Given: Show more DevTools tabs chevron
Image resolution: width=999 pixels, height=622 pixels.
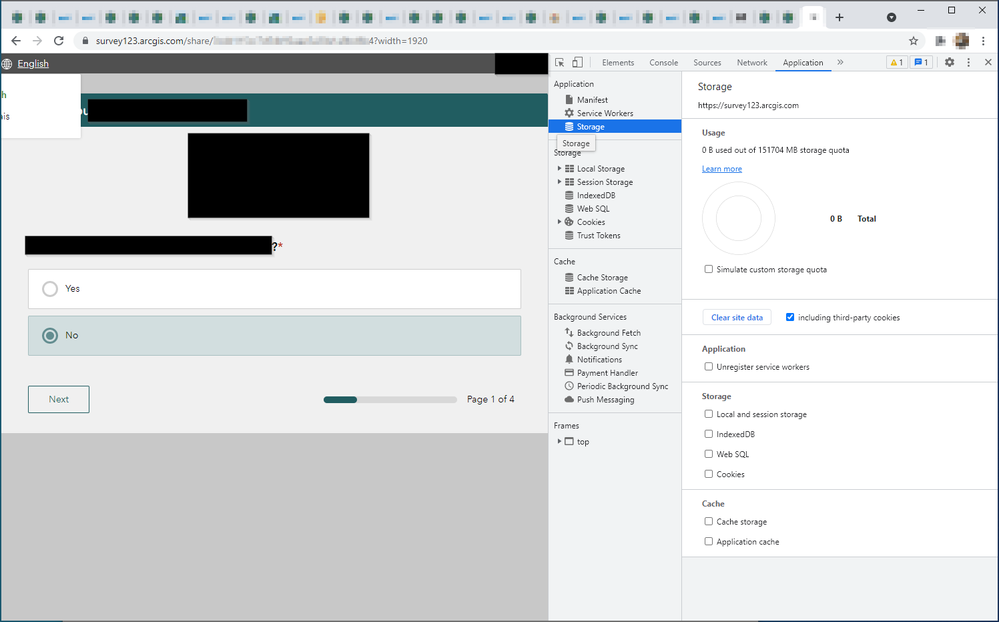Looking at the screenshot, I should click(840, 62).
